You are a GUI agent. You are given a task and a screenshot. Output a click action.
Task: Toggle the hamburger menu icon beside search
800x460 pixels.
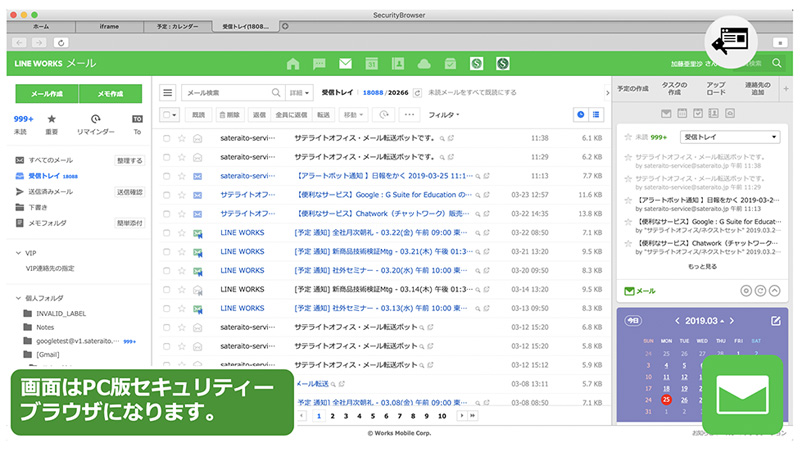(x=167, y=93)
